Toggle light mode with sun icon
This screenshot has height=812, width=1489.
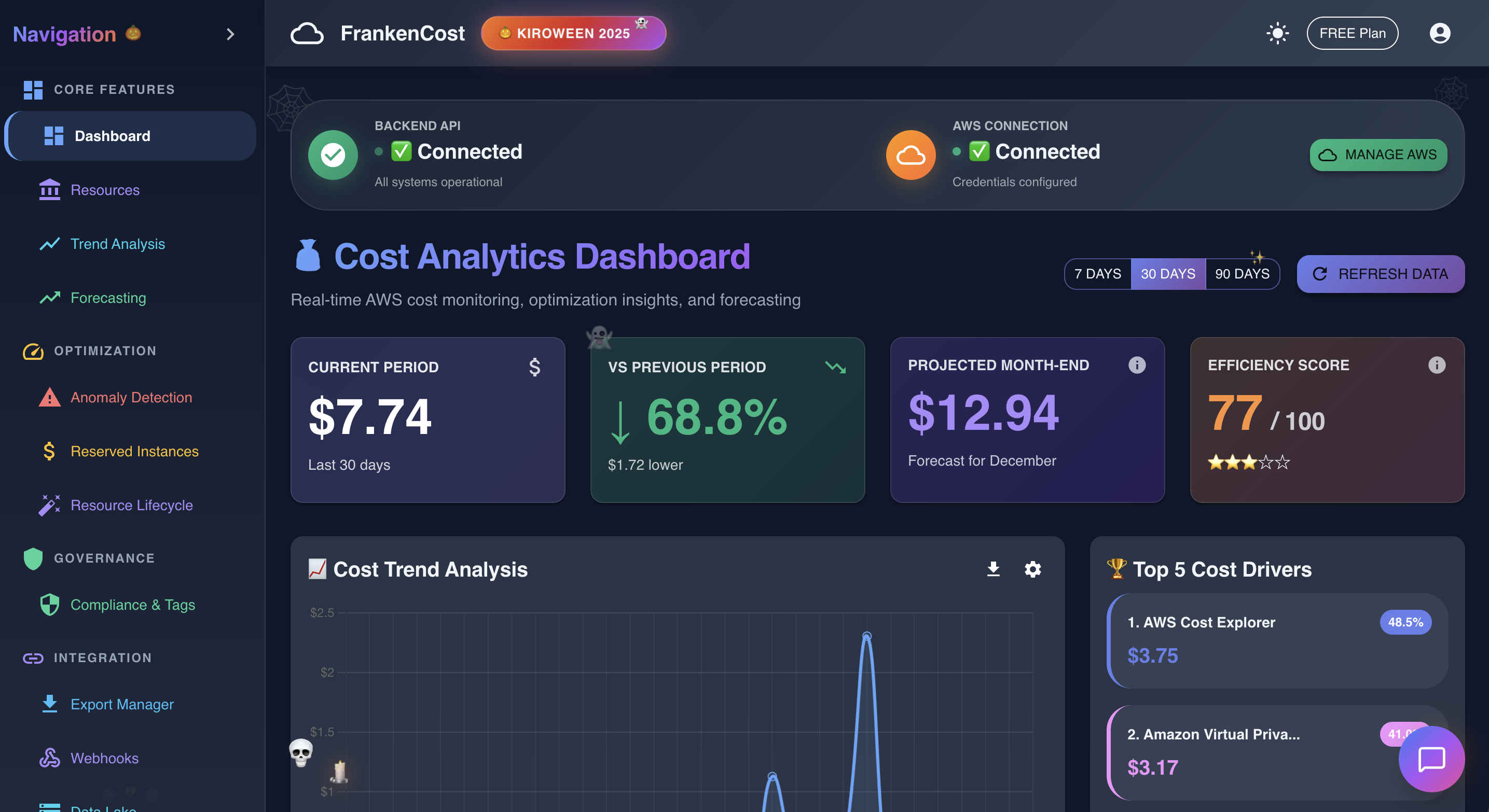click(1277, 34)
